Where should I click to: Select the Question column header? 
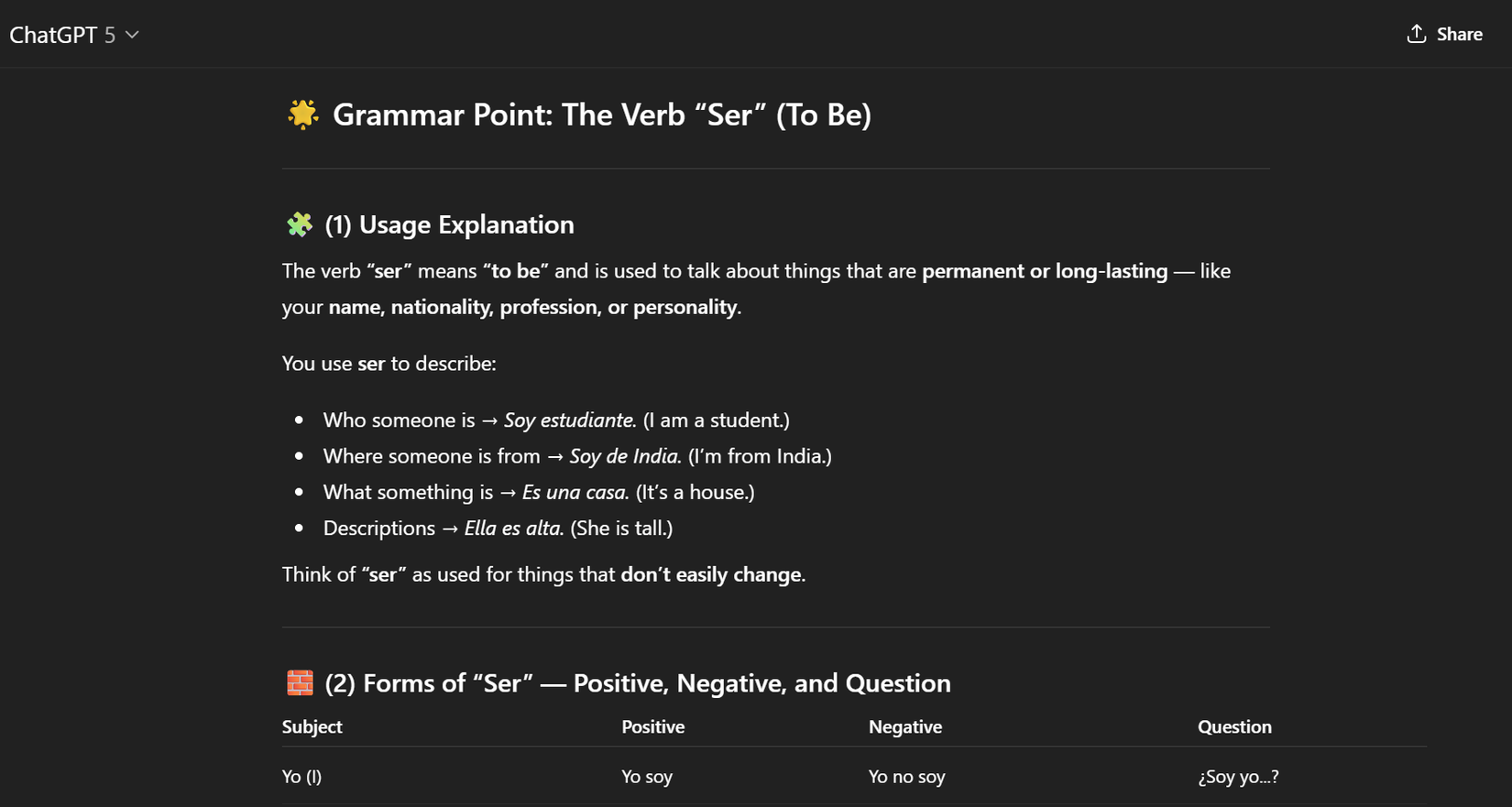point(1234,726)
